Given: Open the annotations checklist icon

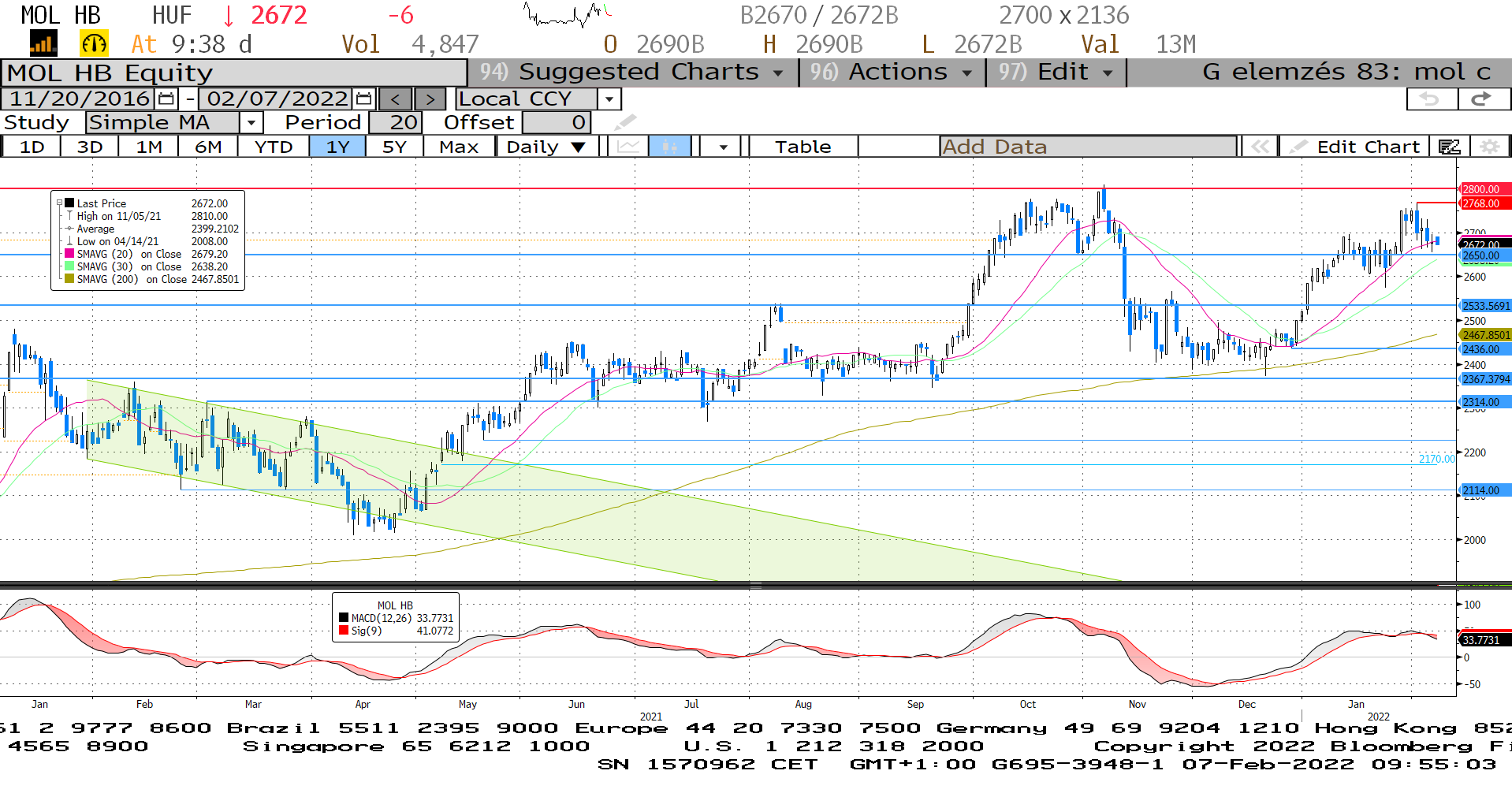Looking at the screenshot, I should click(1450, 147).
